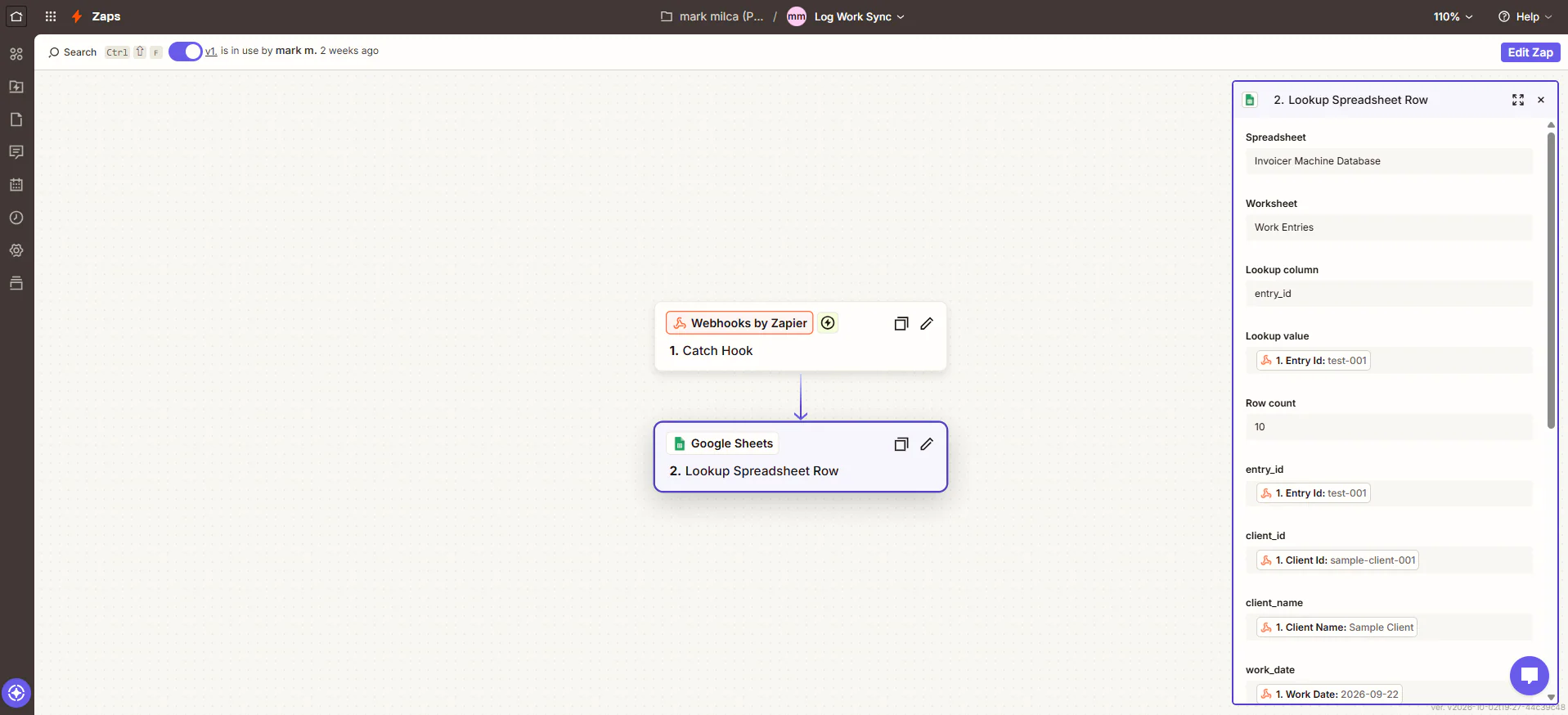Click the Google Sheets icon in panel header
Image resolution: width=1568 pixels, height=715 pixels.
click(1250, 100)
